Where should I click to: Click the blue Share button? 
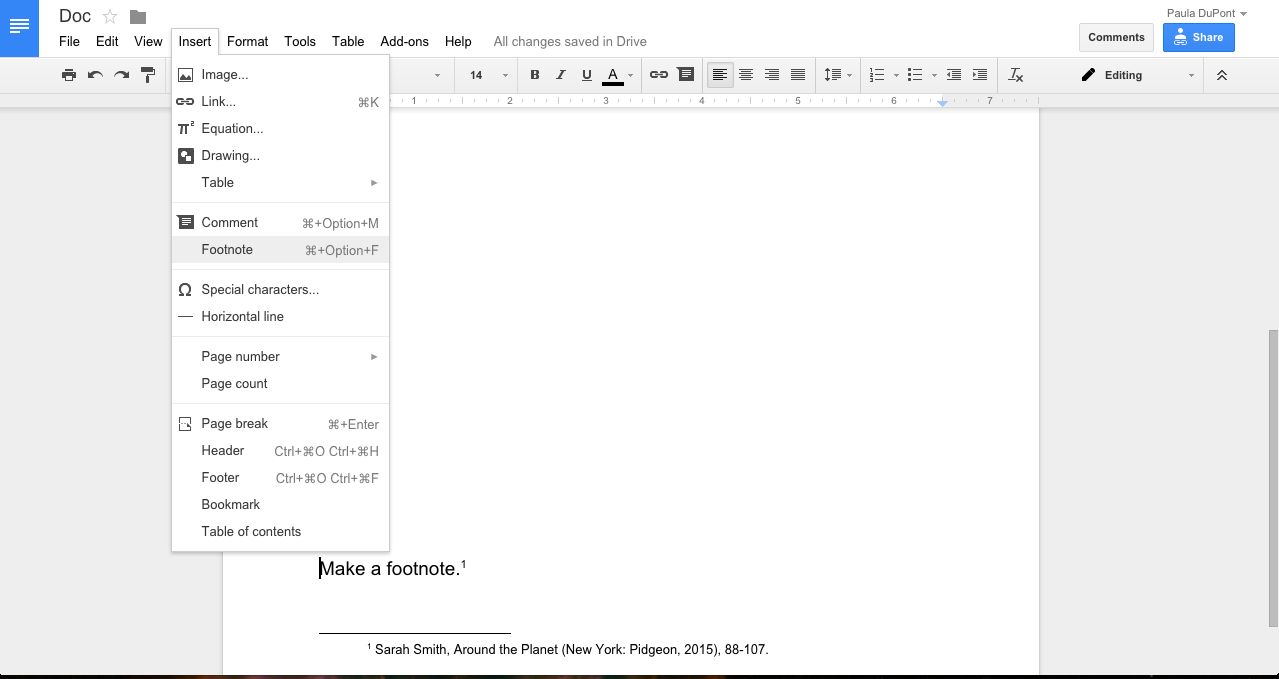(x=1198, y=37)
